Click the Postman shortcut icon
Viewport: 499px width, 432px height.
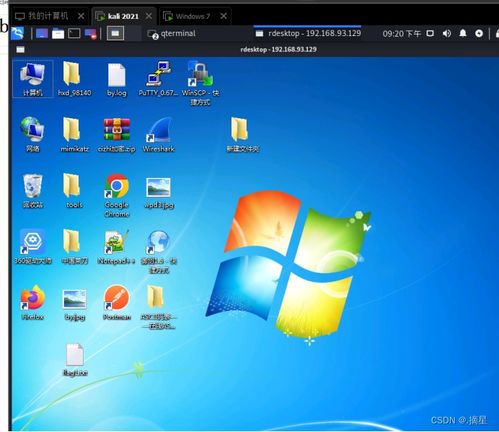pos(117,303)
